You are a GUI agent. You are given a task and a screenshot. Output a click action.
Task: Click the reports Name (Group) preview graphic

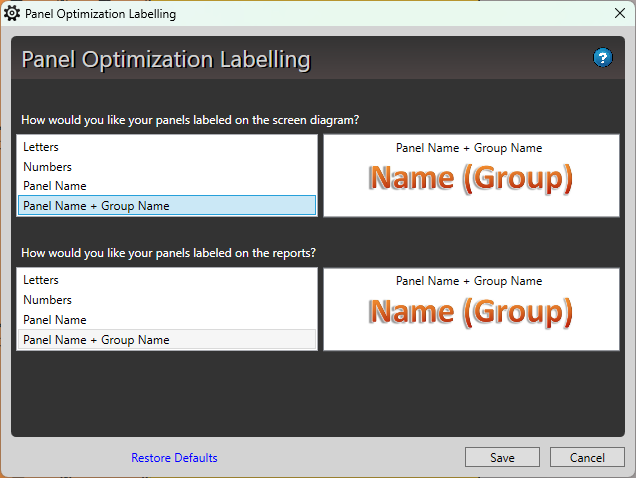pyautogui.click(x=470, y=312)
